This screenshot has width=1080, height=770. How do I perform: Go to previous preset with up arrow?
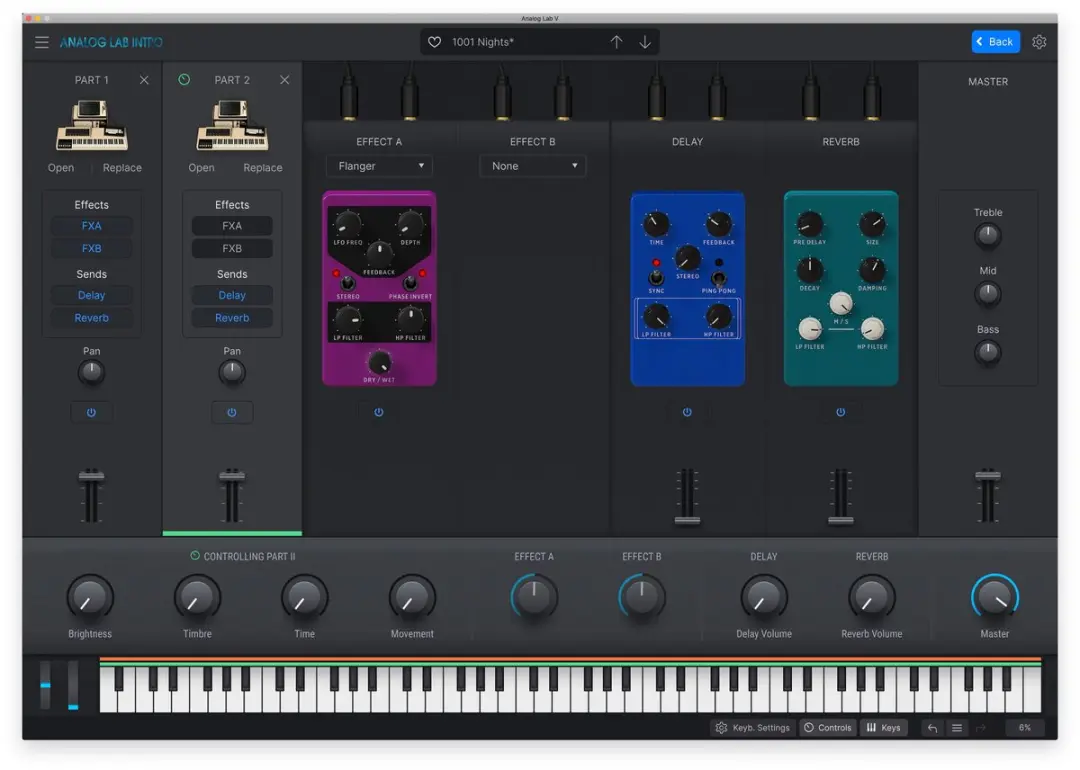pyautogui.click(x=616, y=42)
